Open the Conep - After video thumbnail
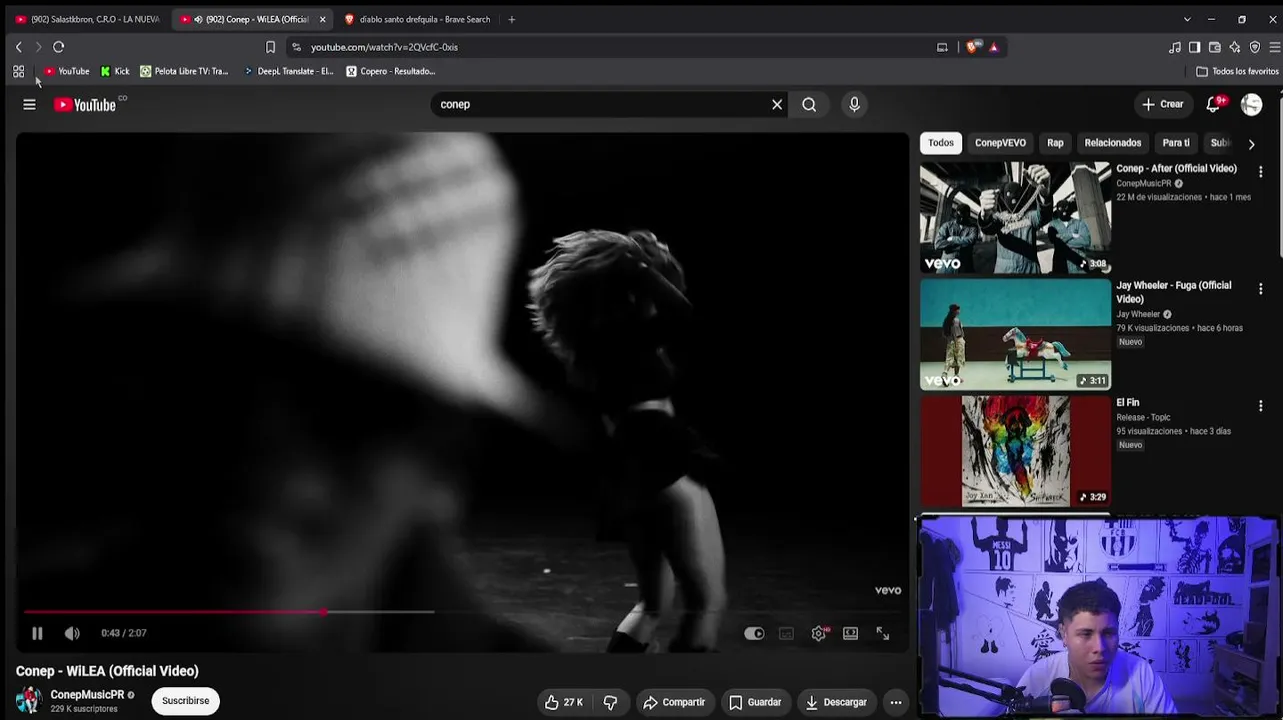This screenshot has width=1283, height=720. (1015, 217)
